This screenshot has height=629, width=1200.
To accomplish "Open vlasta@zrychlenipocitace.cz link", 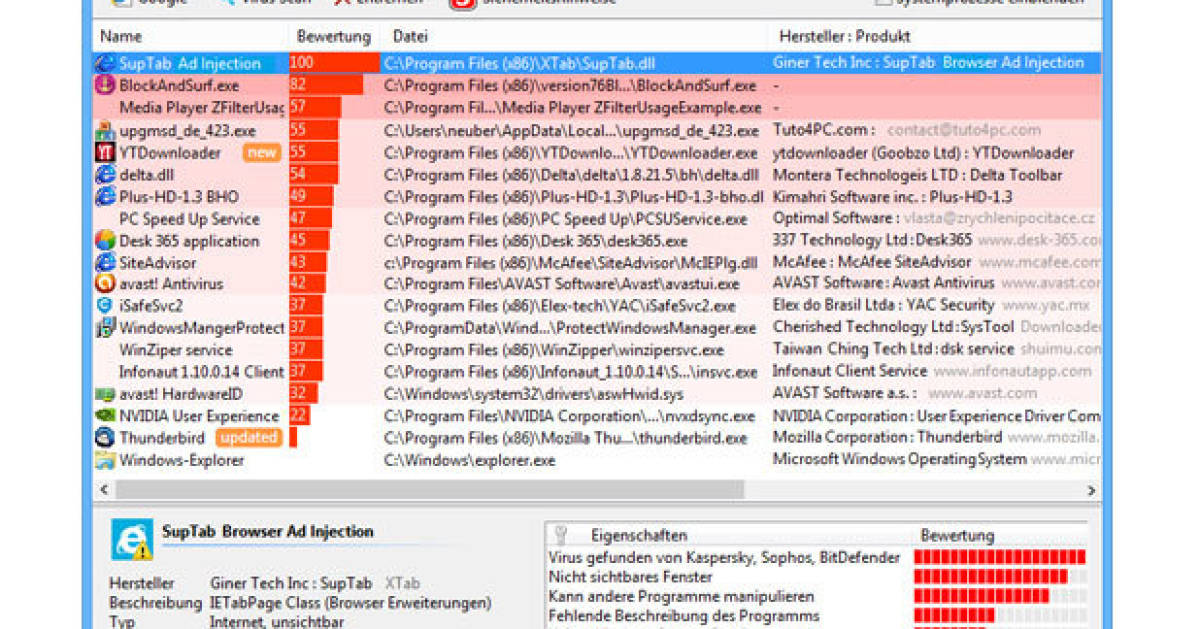I will click(x=999, y=219).
